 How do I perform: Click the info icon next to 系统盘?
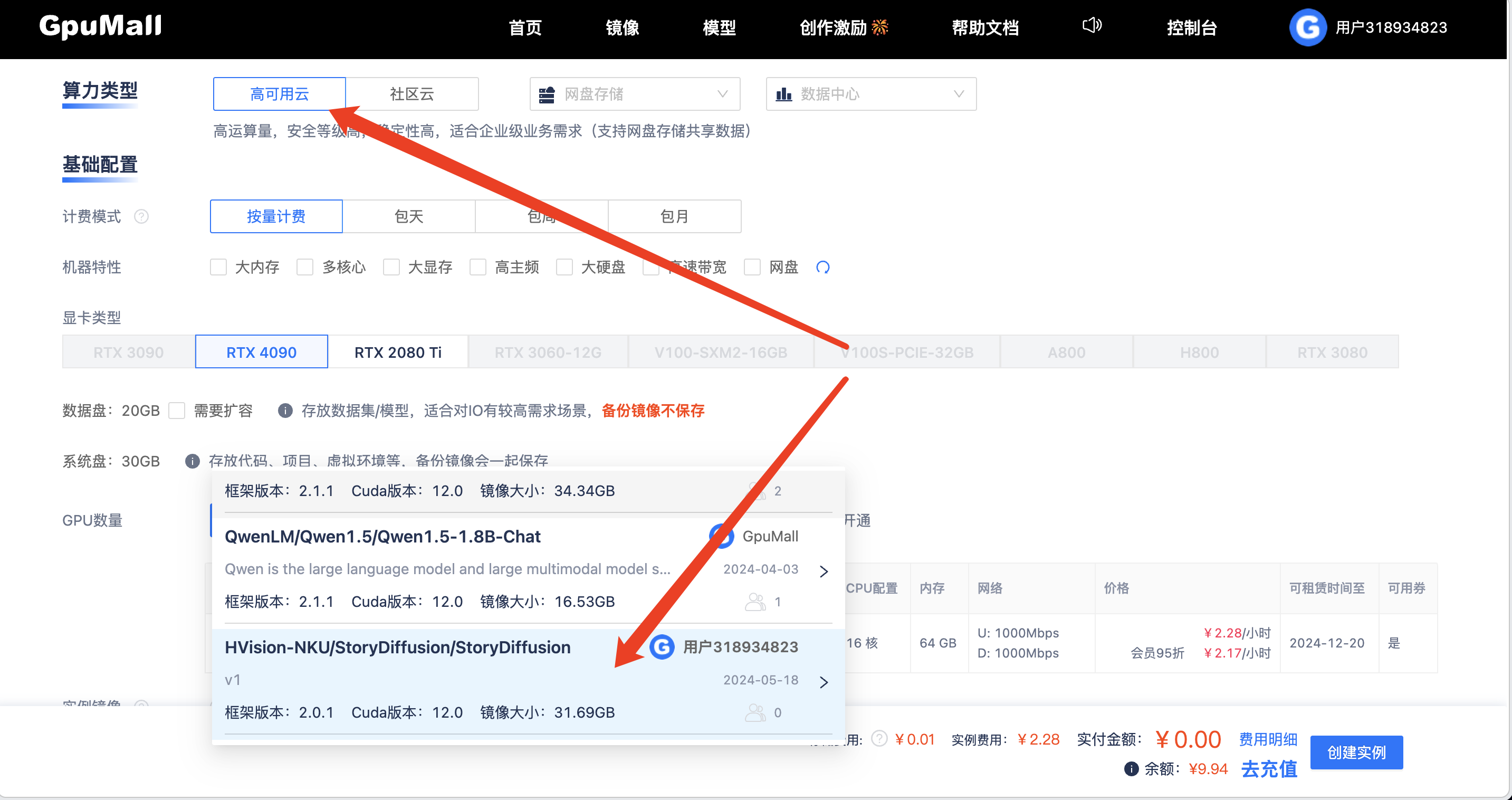coord(192,461)
